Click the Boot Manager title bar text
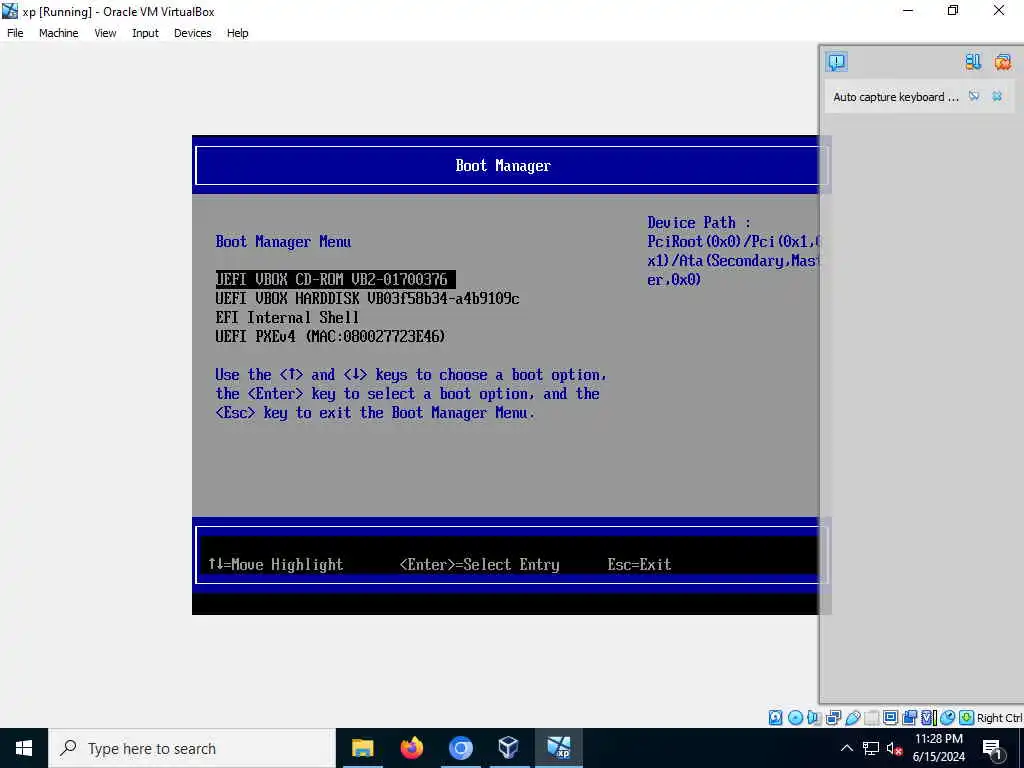 pos(503,165)
